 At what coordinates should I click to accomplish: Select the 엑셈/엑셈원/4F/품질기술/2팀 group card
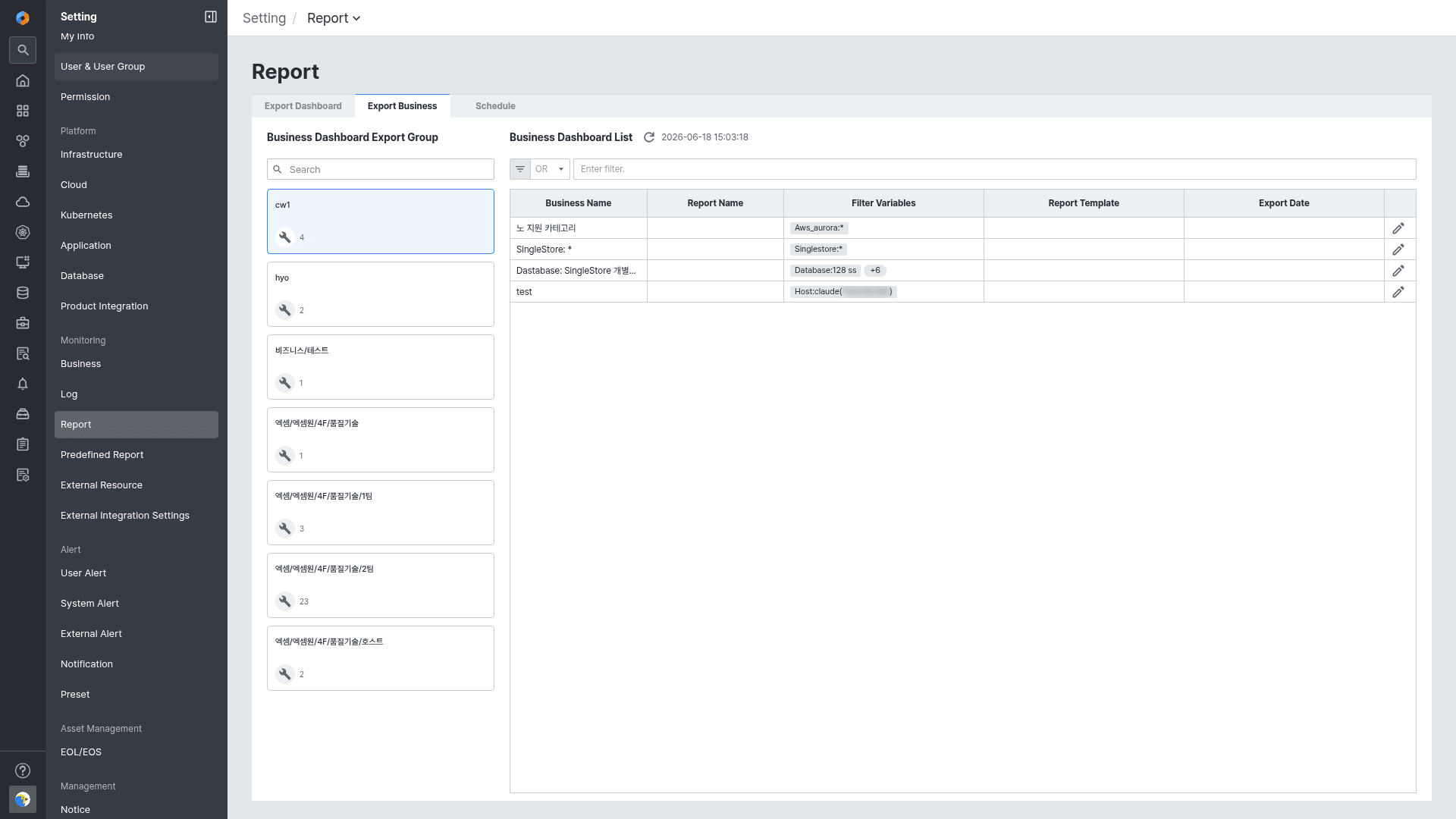tap(381, 585)
